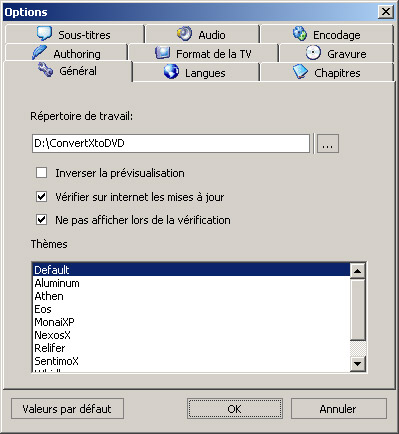Viewport: 399px width, 434px height.
Task: Click the blue book Chapitres icon
Action: pyautogui.click(x=300, y=72)
